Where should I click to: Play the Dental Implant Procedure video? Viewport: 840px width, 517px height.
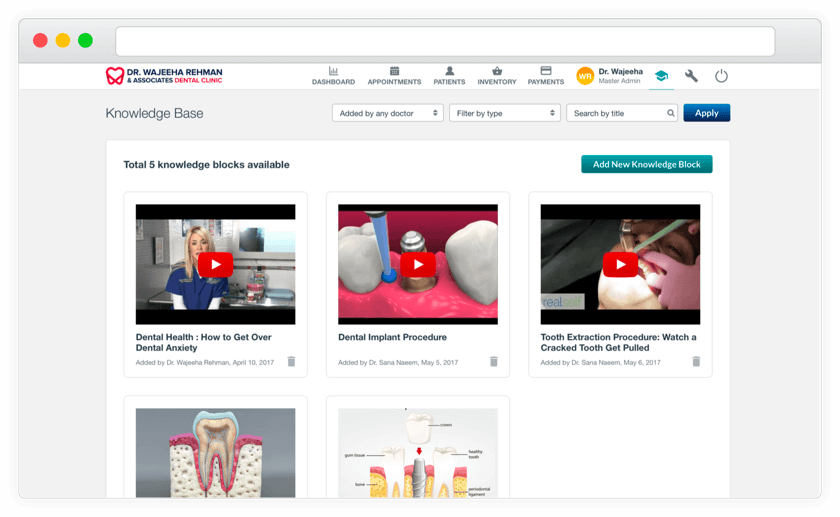[x=418, y=264]
